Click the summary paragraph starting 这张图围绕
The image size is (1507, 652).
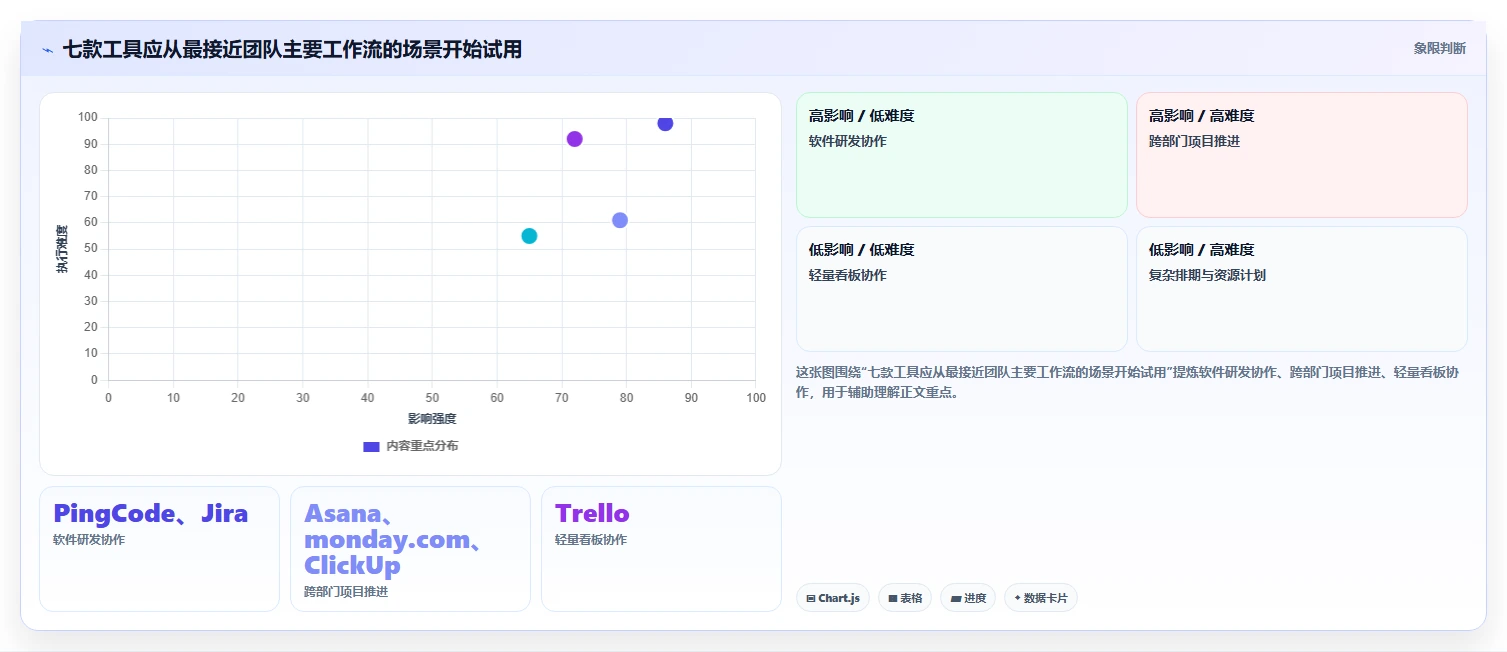point(1127,382)
